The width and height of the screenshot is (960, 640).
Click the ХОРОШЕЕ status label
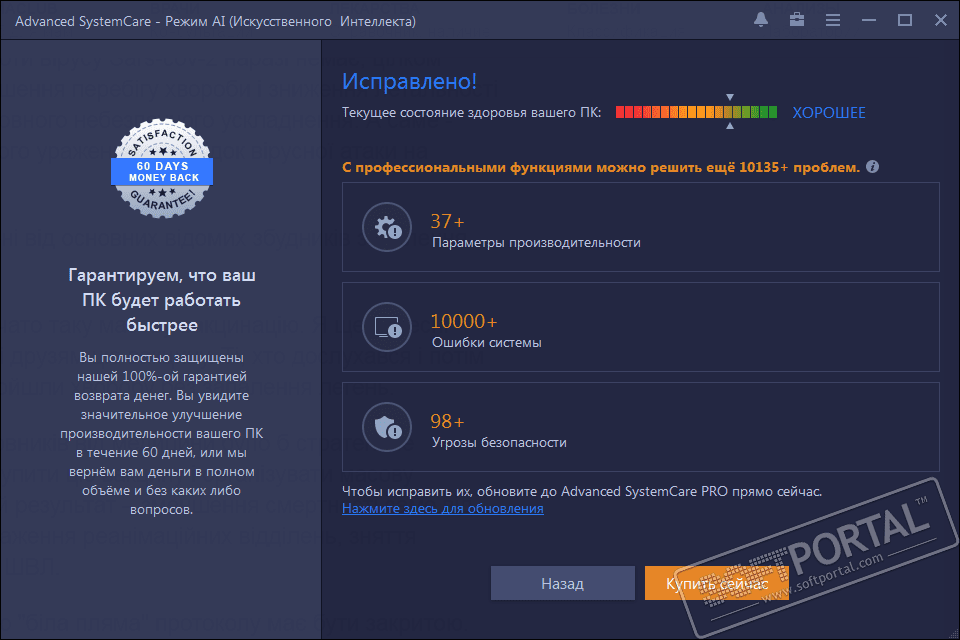click(829, 113)
